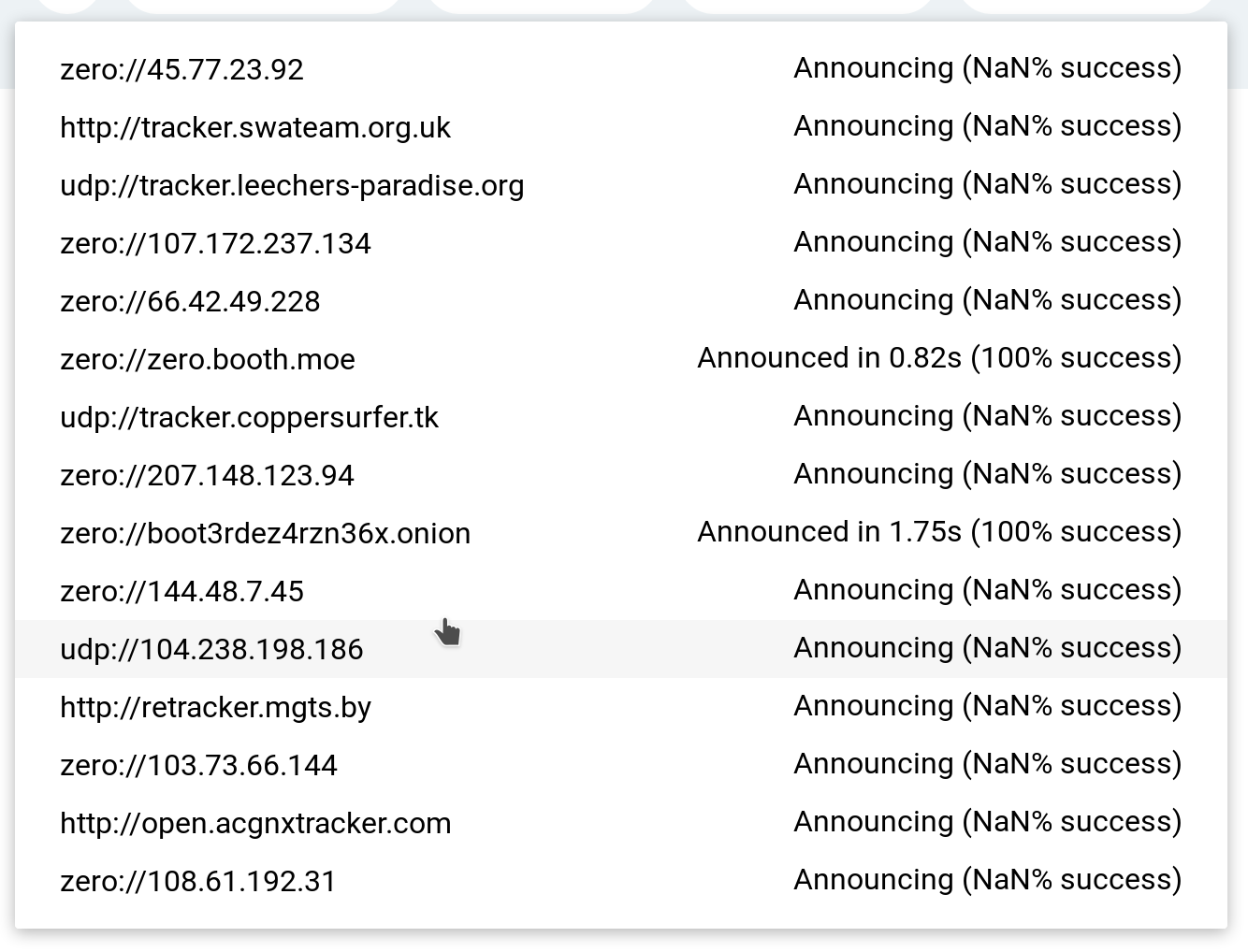
Task: Select the zero://boot3rdez4rzn36x.onion tracker entry
Action: pos(265,534)
